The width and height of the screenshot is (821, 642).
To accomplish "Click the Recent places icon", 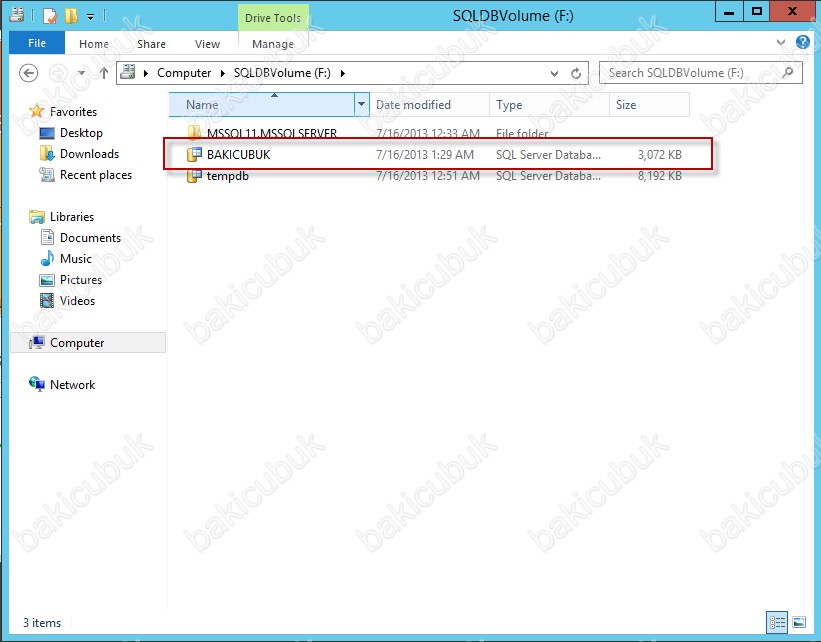I will (47, 174).
